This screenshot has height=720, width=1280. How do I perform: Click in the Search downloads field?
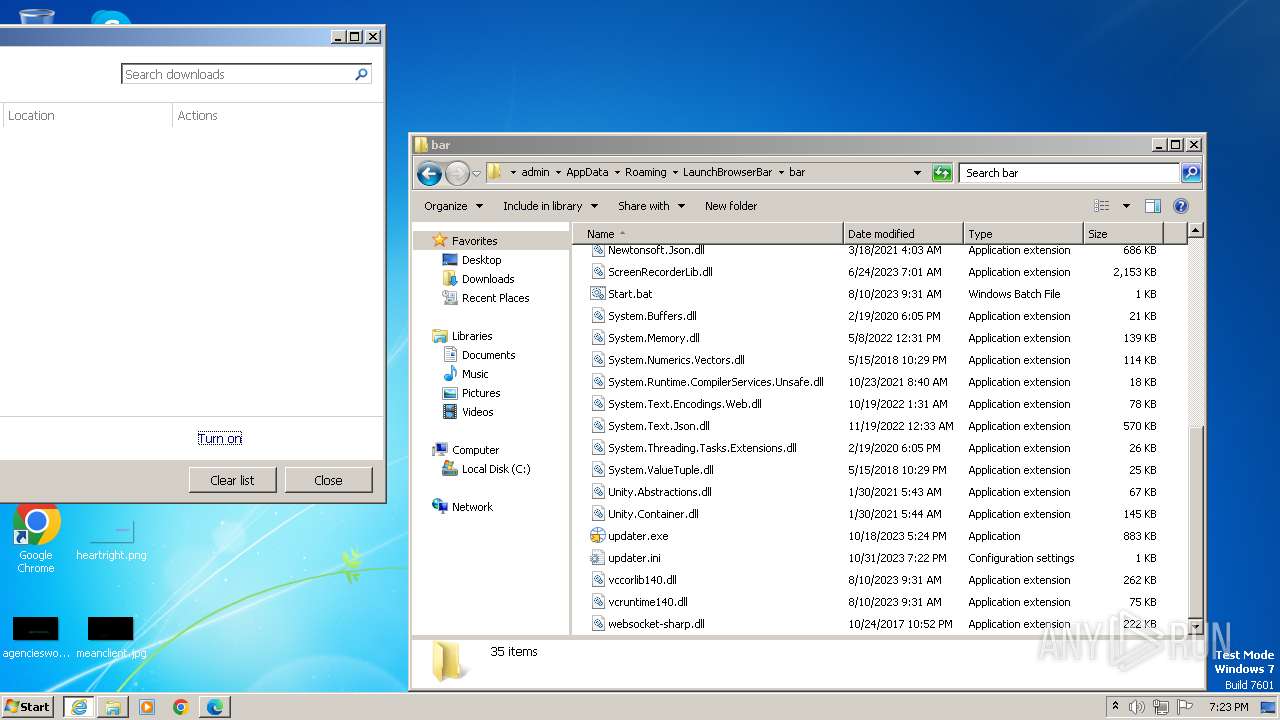pyautogui.click(x=238, y=74)
